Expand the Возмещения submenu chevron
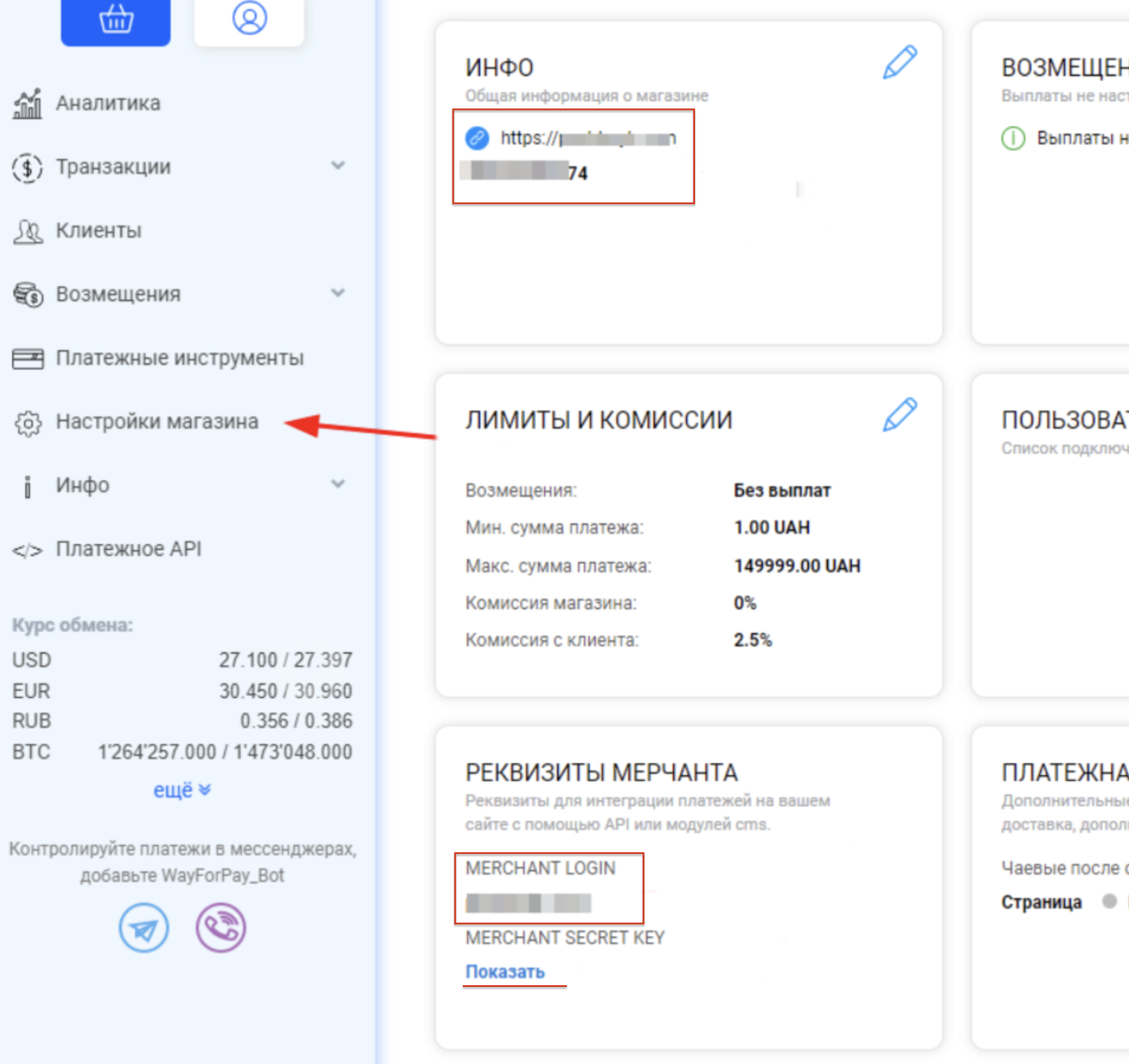This screenshot has height=1064, width=1129. [338, 293]
